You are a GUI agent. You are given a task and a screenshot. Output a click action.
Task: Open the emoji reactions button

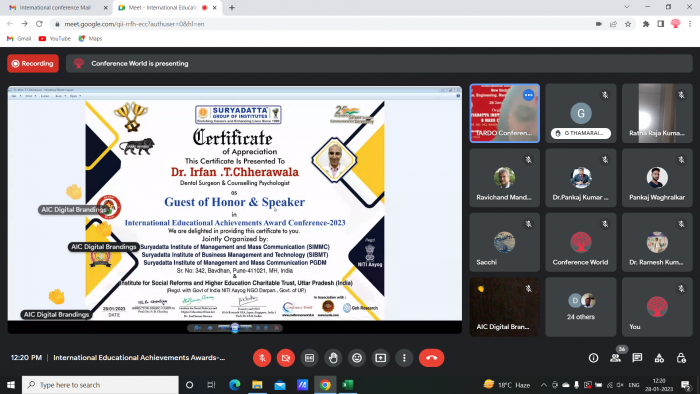point(357,358)
